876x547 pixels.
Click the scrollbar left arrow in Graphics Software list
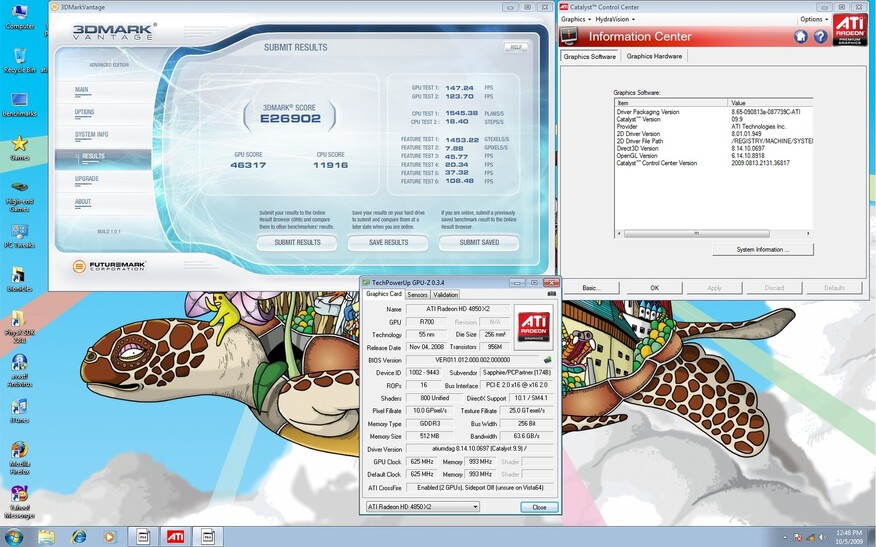point(618,234)
